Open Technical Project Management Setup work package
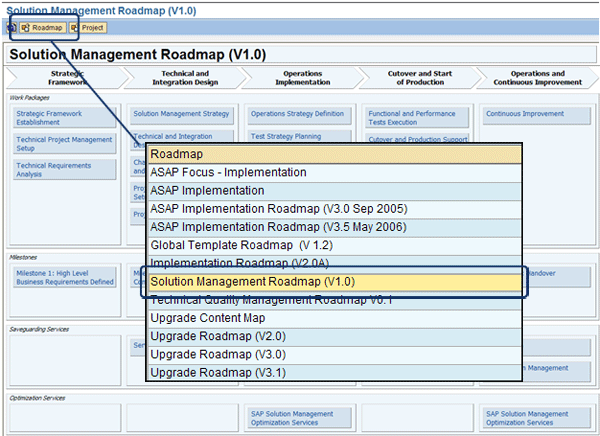The height and width of the screenshot is (436, 600). click(65, 144)
